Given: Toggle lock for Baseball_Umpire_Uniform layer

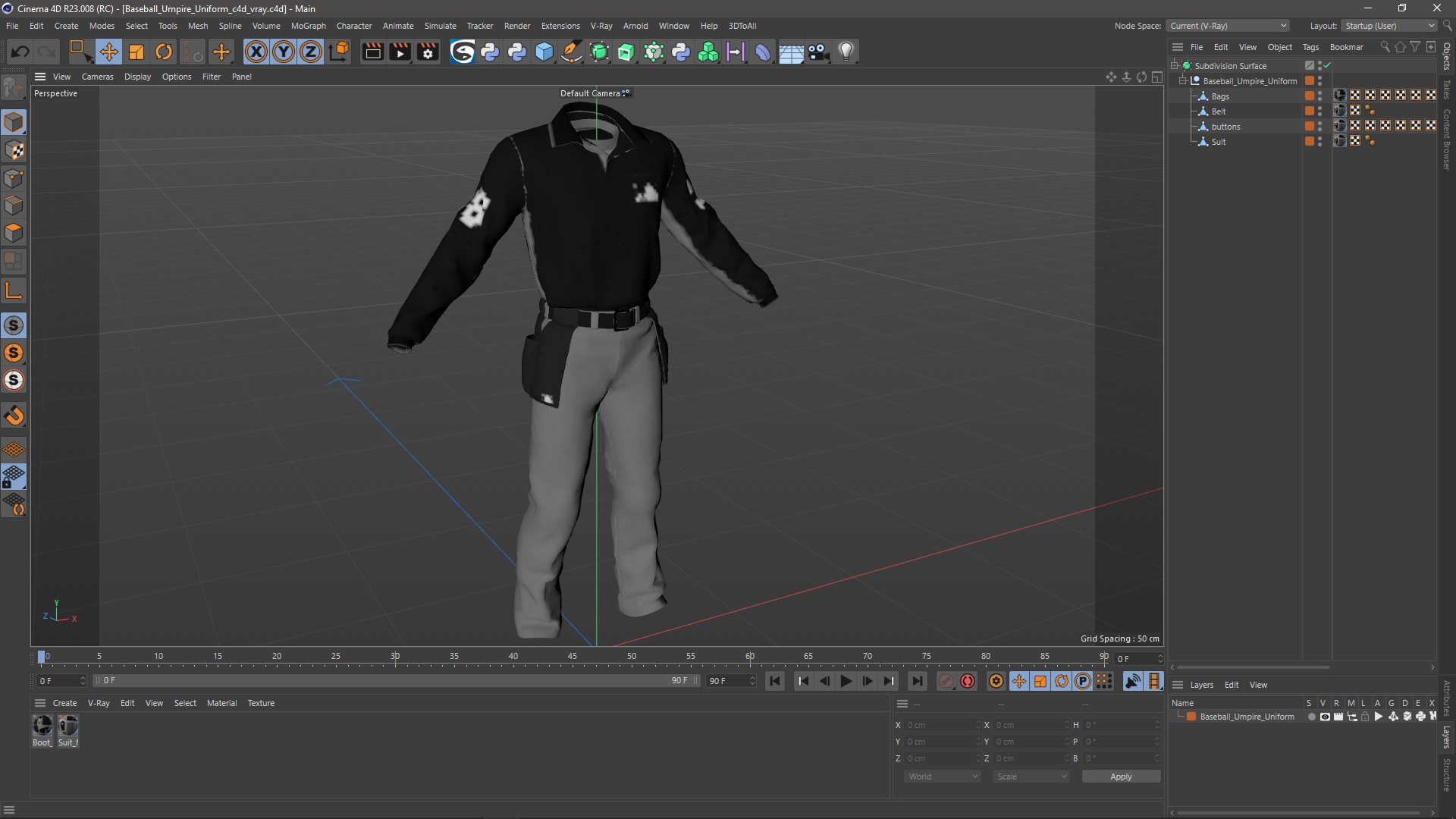Looking at the screenshot, I should pos(1365,717).
